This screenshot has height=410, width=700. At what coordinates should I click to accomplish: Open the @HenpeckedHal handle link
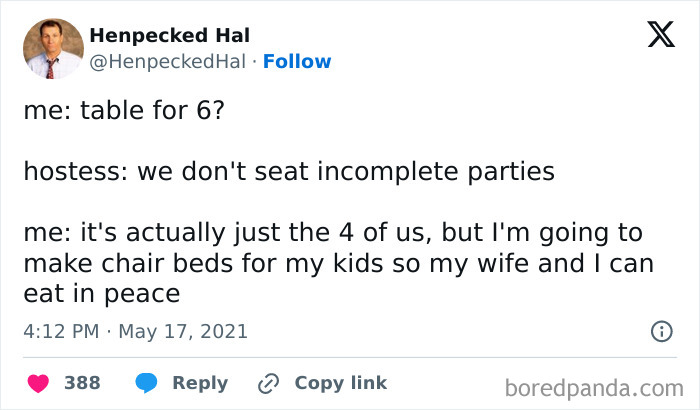pyautogui.click(x=167, y=62)
